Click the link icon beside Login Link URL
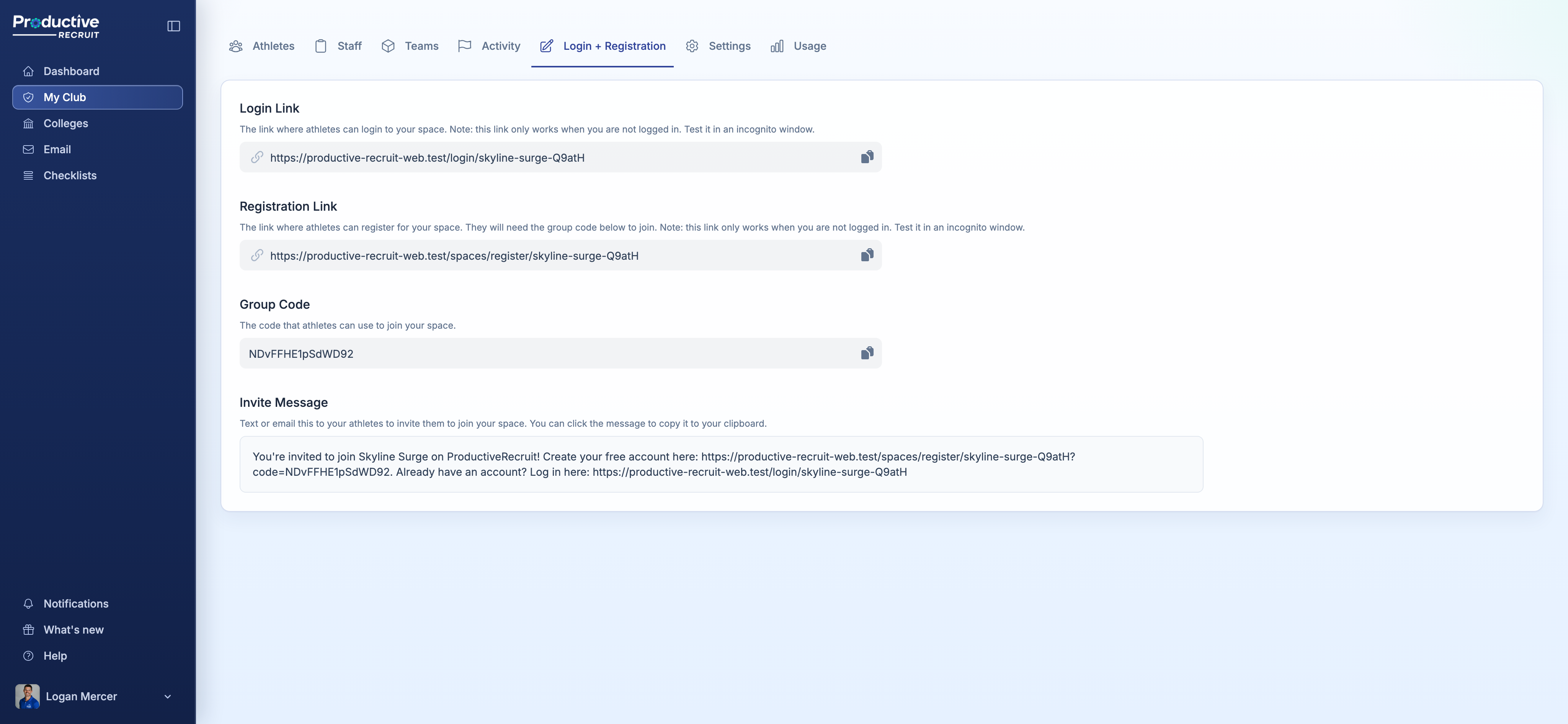This screenshot has height=724, width=1568. [x=257, y=157]
